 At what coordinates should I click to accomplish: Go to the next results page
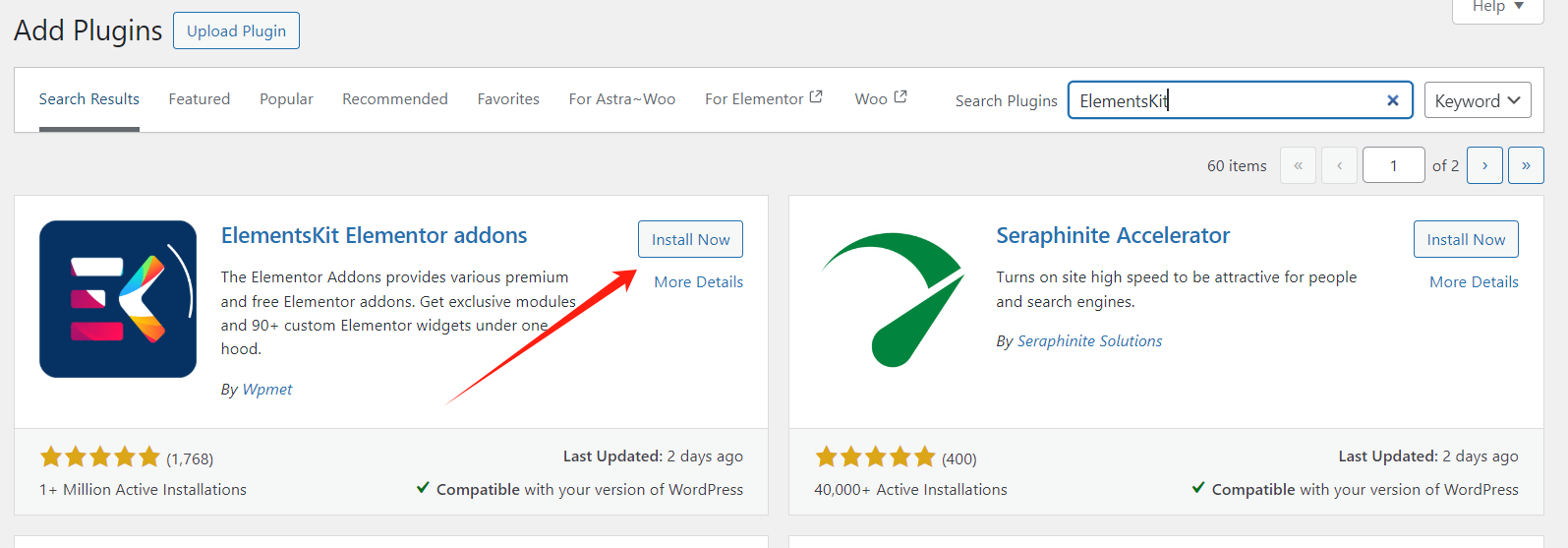1484,165
